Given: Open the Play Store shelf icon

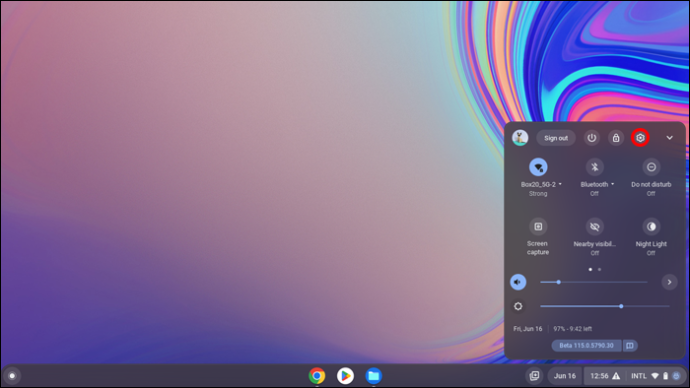Looking at the screenshot, I should point(345,376).
